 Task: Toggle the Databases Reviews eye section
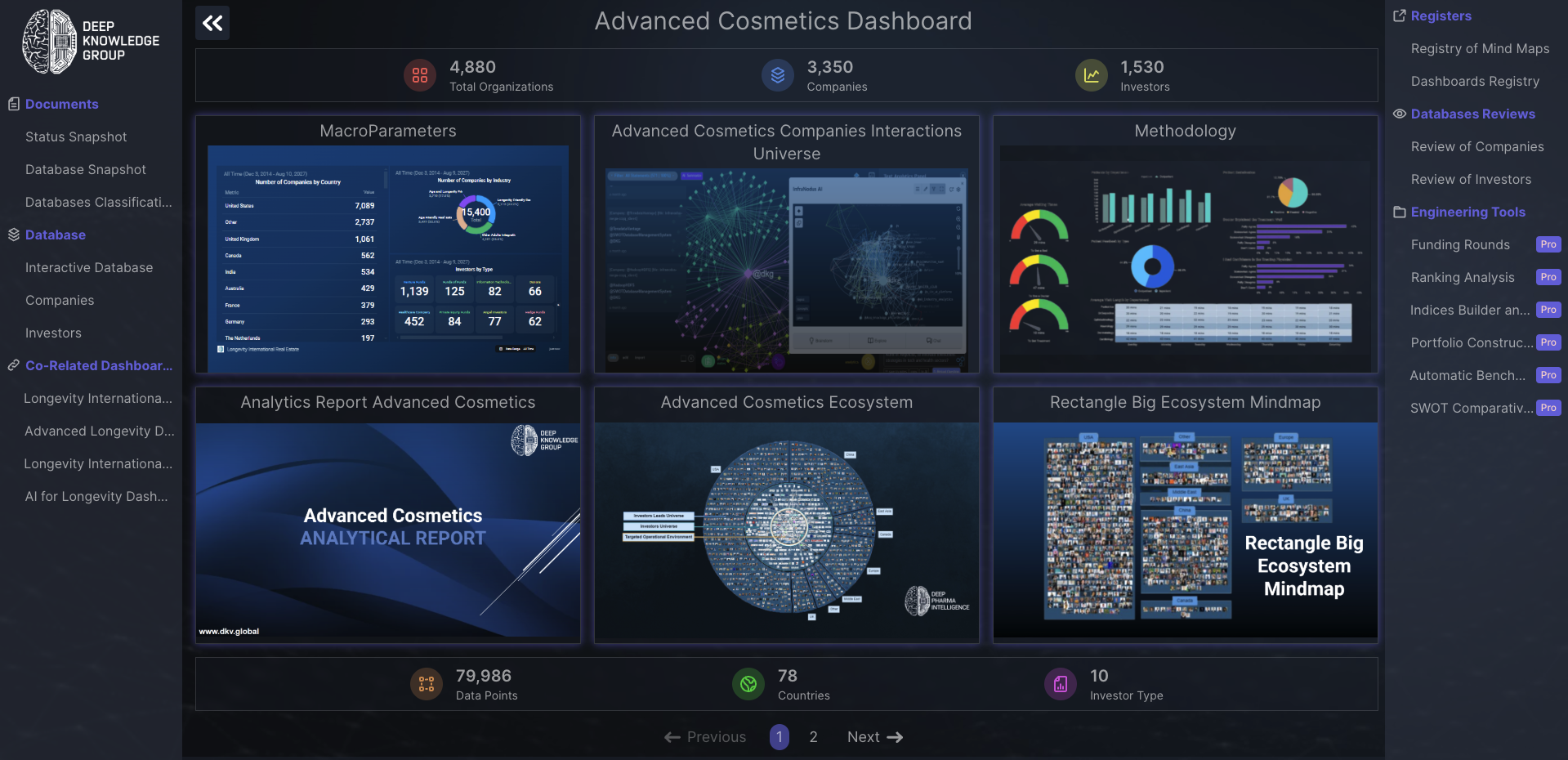(1472, 114)
